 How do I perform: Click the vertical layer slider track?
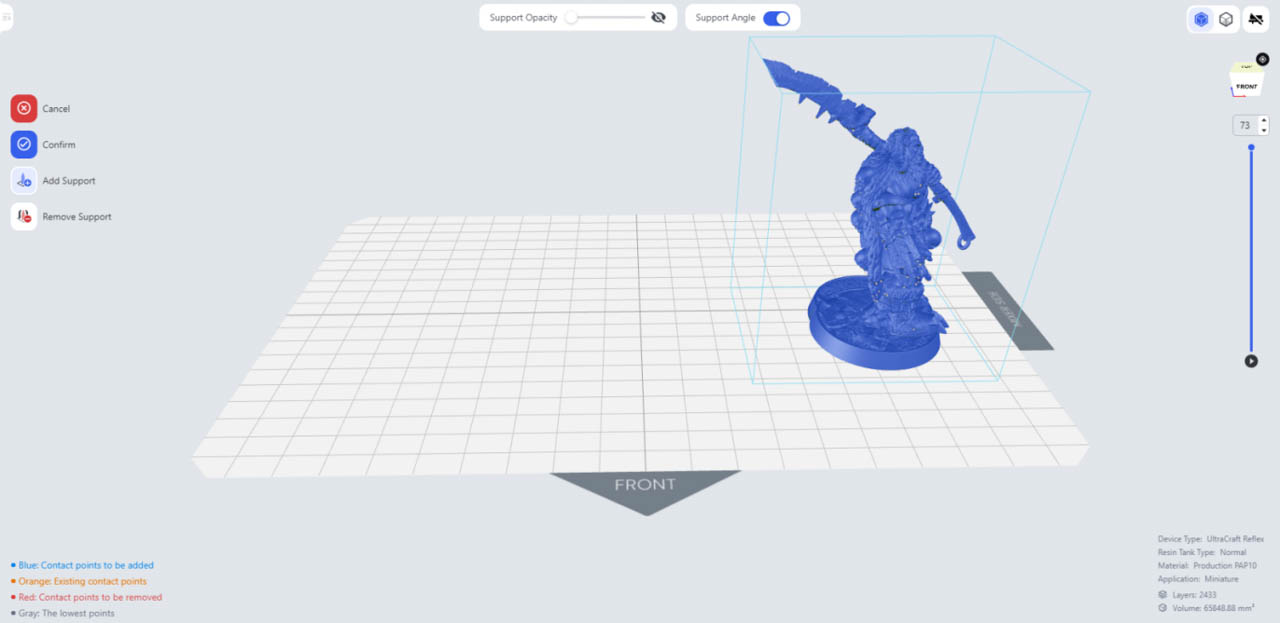tap(1251, 250)
